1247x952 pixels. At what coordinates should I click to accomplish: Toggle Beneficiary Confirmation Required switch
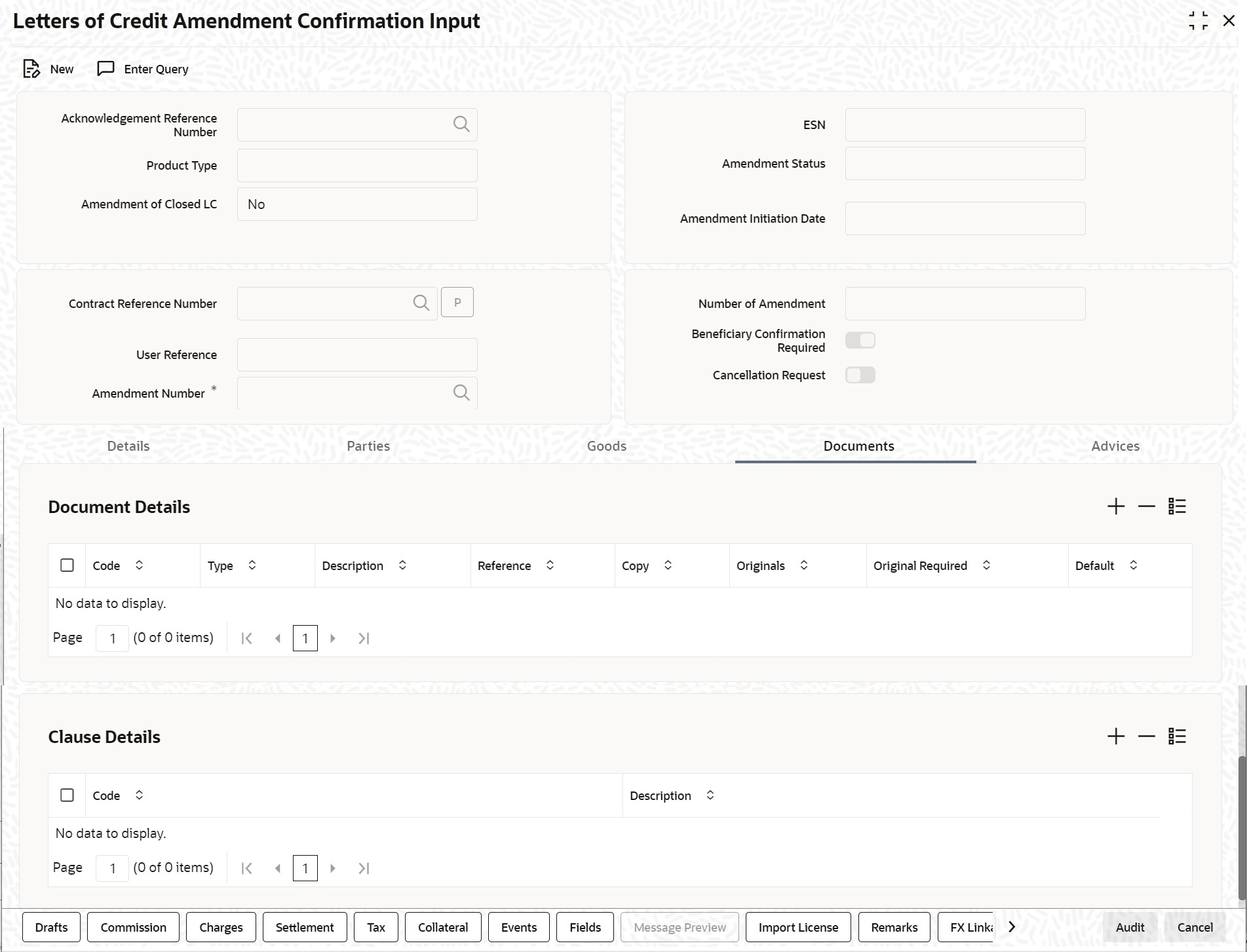860,340
